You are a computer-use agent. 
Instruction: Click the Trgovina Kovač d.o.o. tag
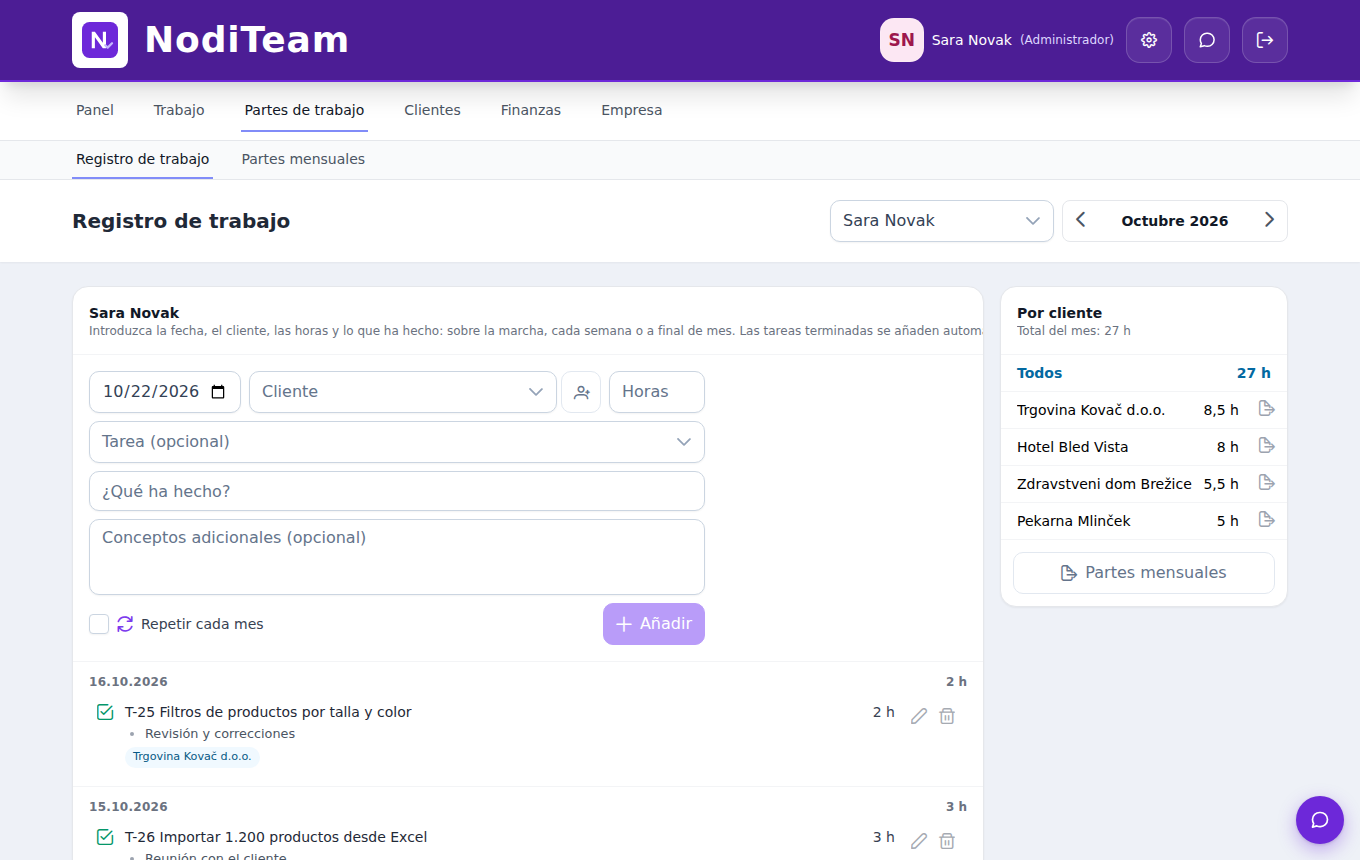192,757
